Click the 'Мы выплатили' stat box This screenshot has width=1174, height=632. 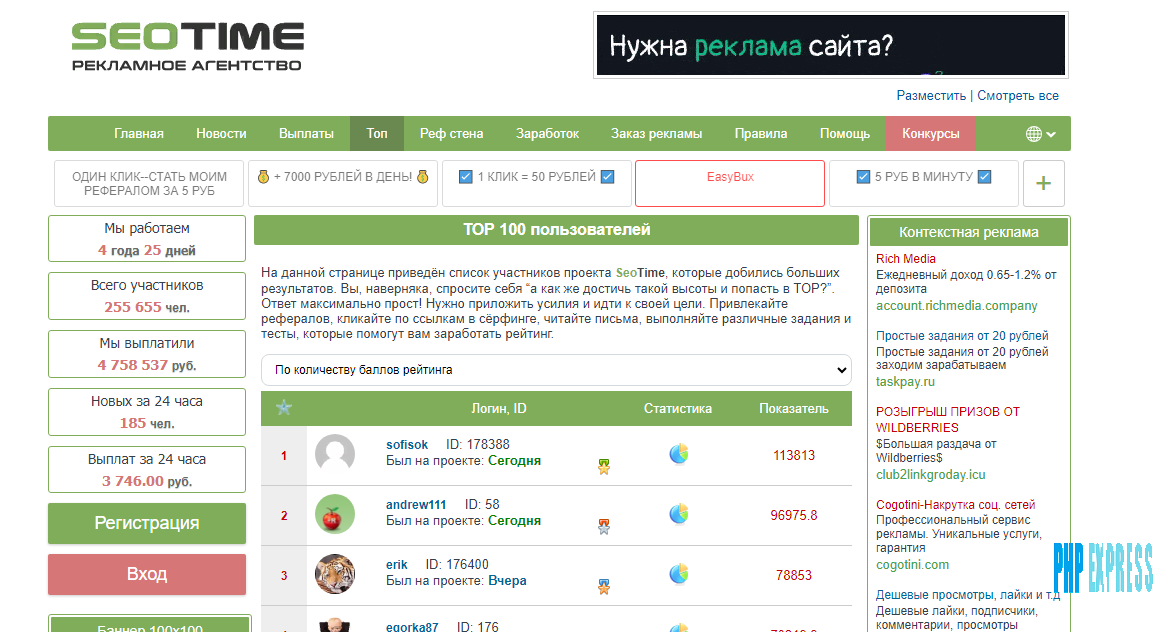(x=147, y=354)
